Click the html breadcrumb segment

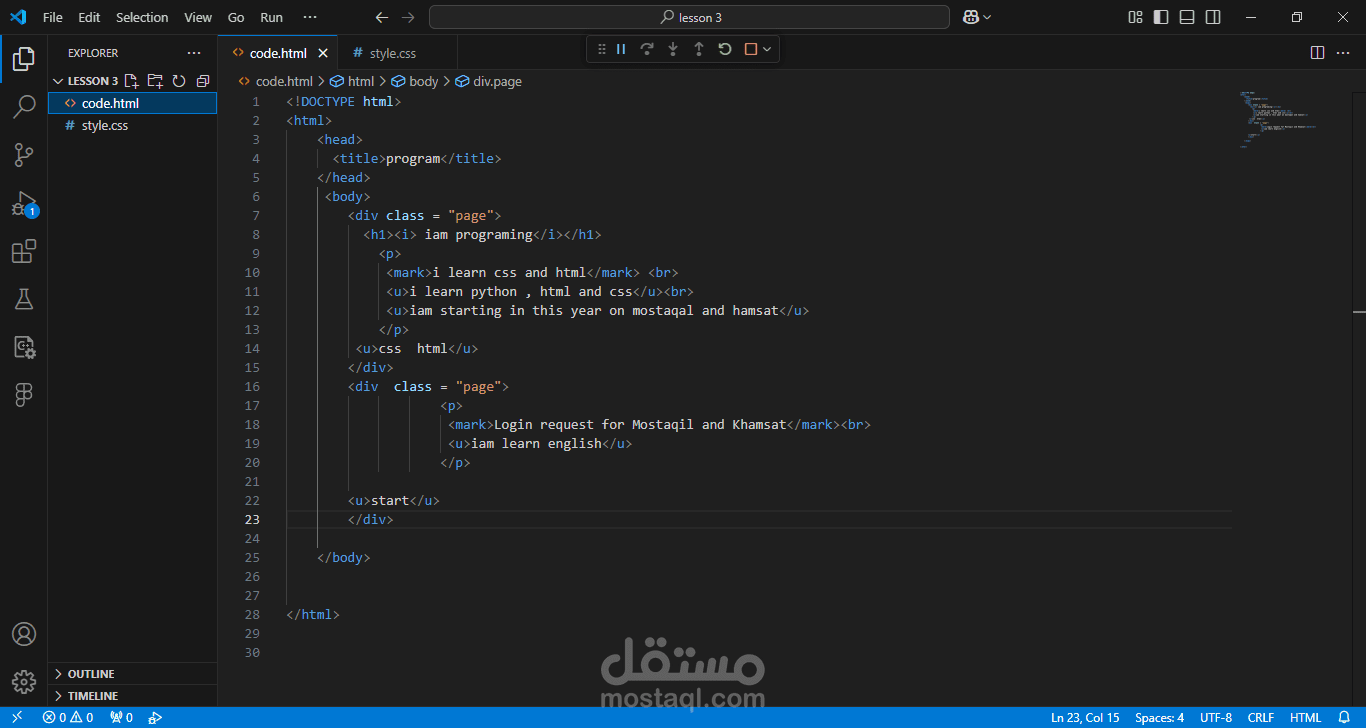tap(353, 81)
